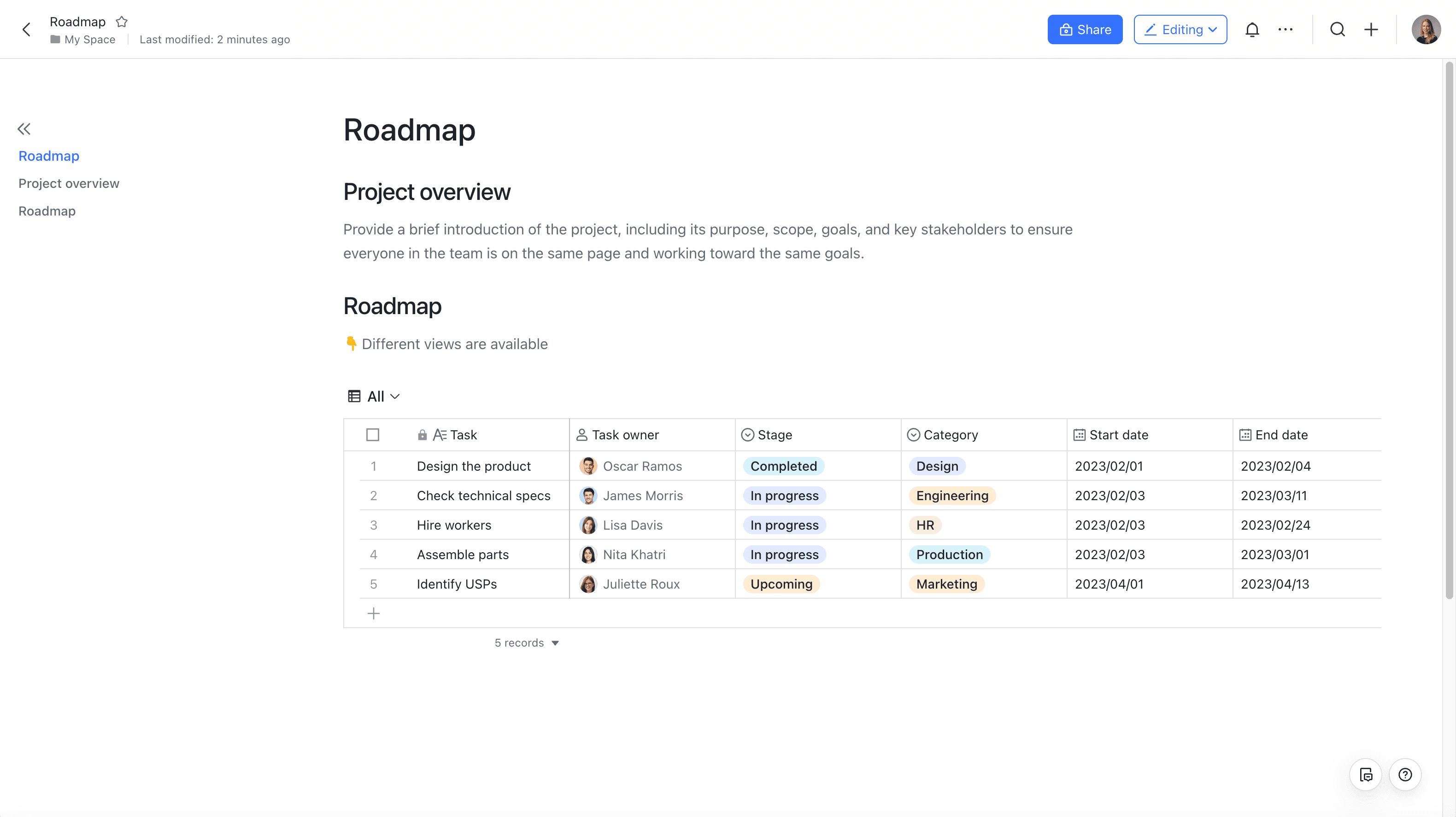1456x817 pixels.
Task: Open the more options ellipsis menu
Action: tap(1286, 29)
